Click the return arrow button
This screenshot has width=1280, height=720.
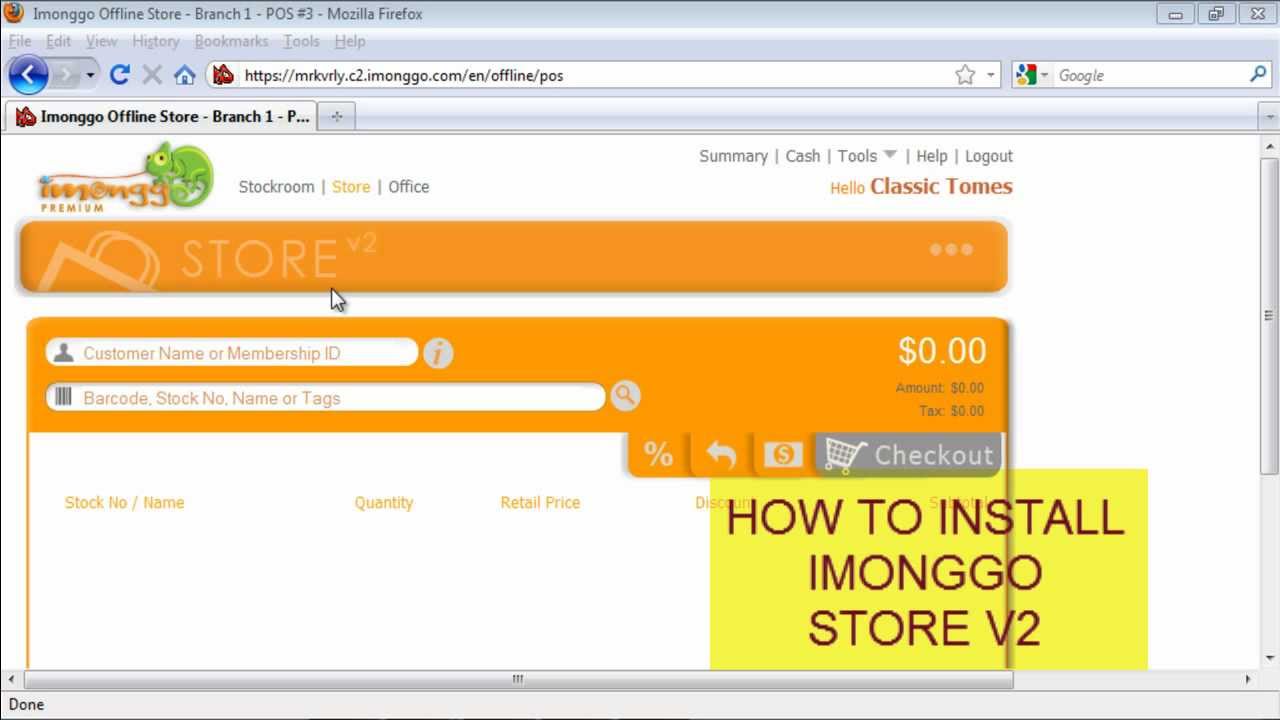click(x=721, y=455)
